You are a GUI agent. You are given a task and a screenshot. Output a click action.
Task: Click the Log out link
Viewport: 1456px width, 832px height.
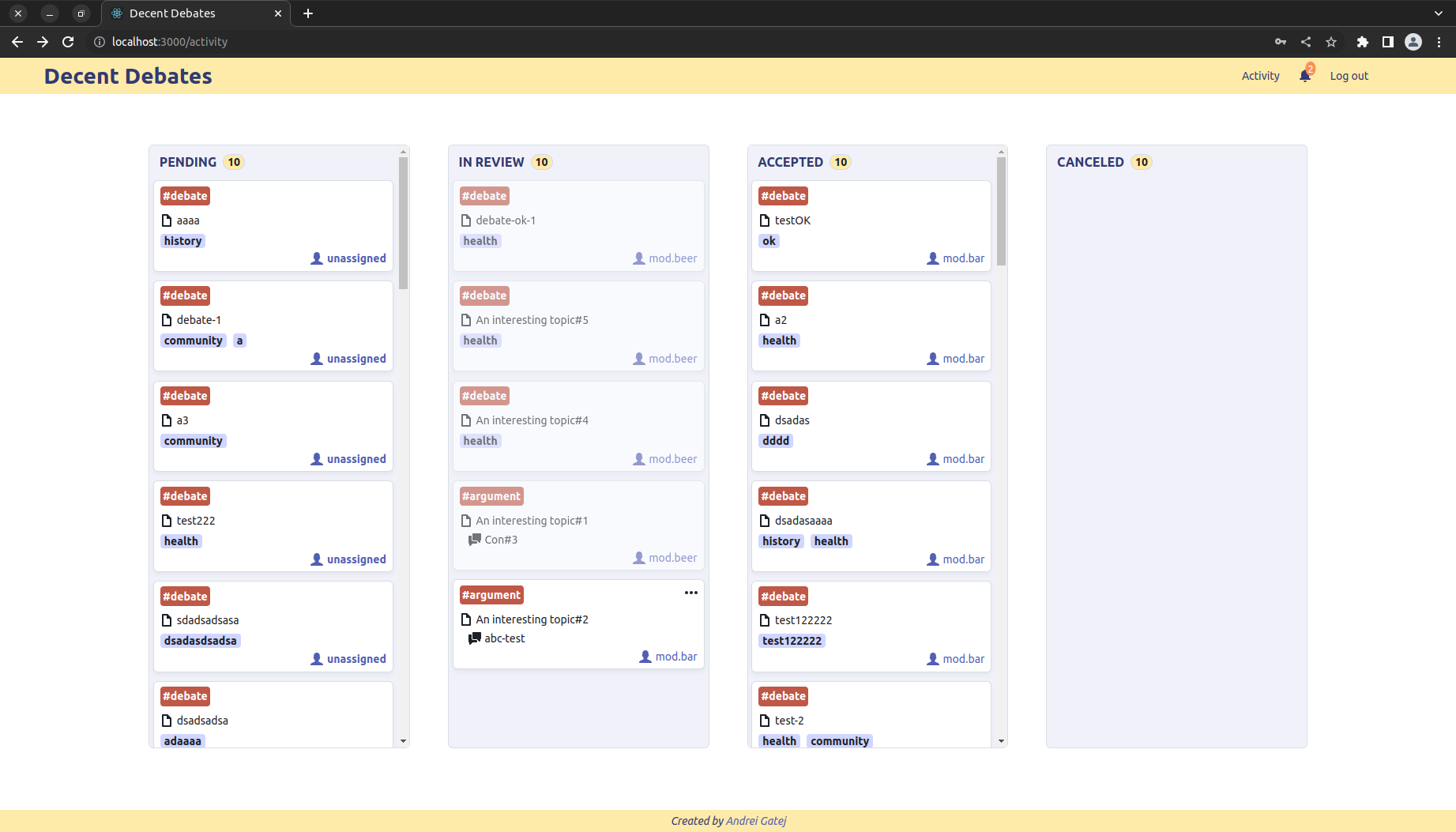(1349, 76)
